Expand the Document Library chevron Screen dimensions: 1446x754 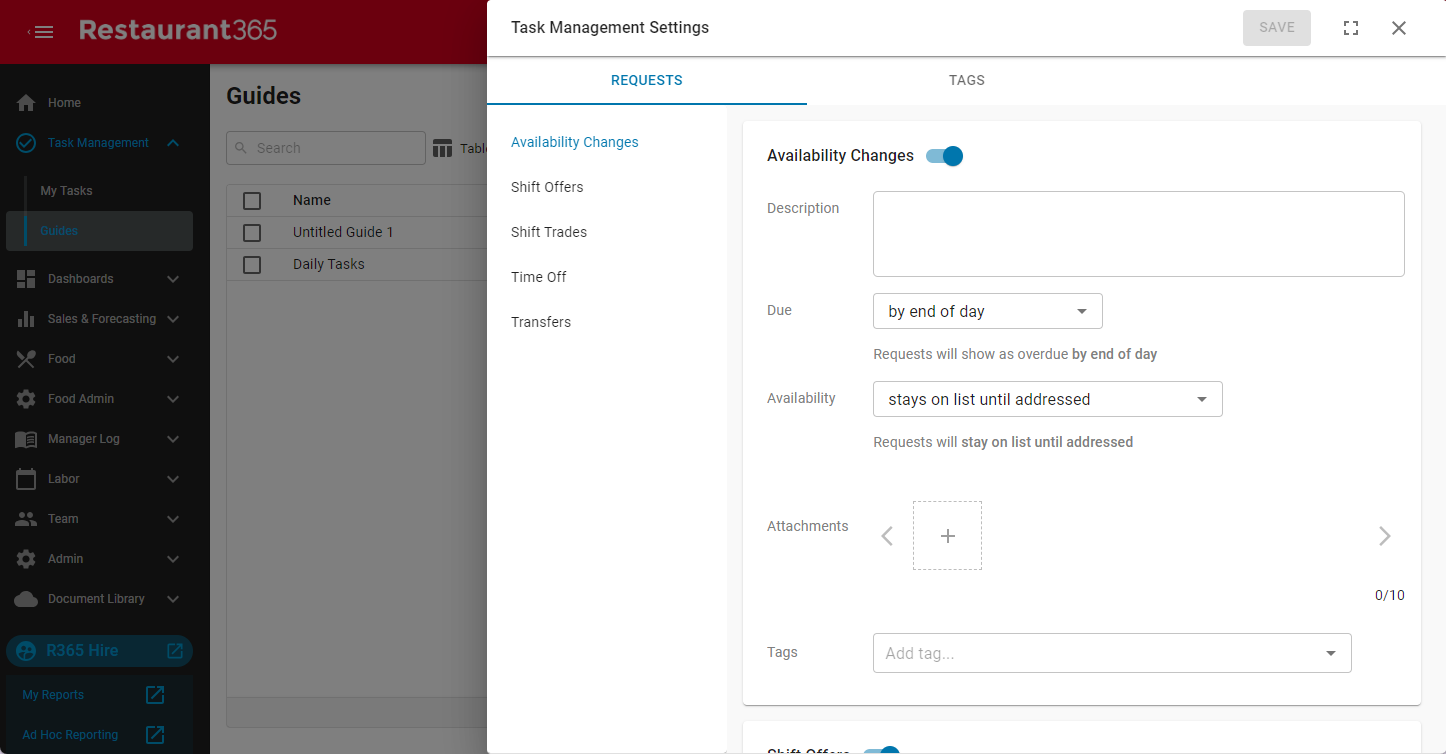(x=173, y=599)
